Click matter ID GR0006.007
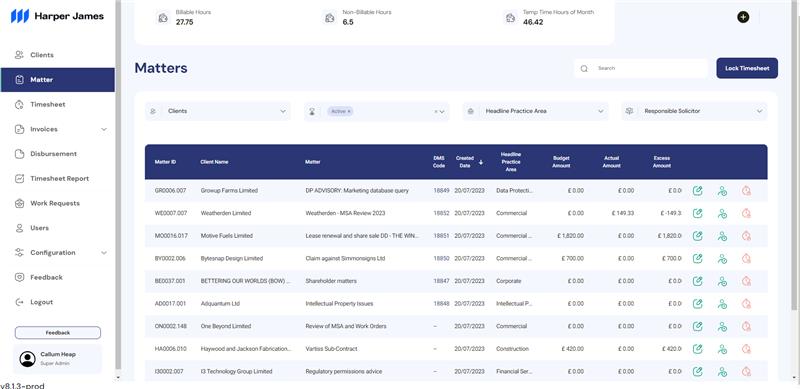Viewport: 800px width, 389px height. (170, 191)
